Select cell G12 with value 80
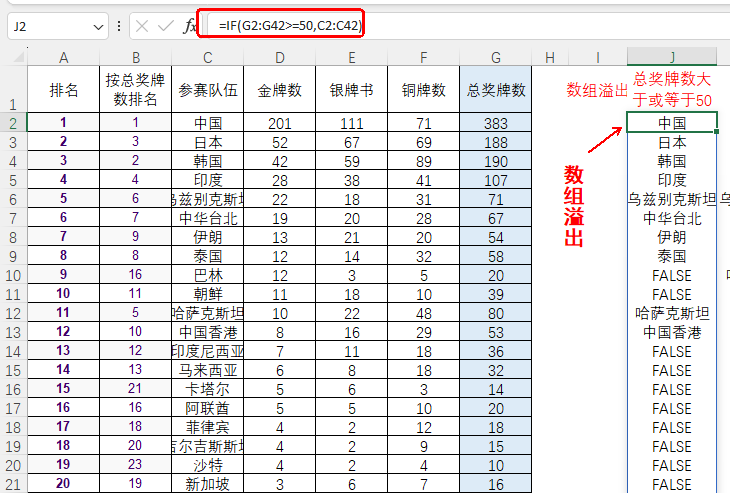 tap(495, 313)
